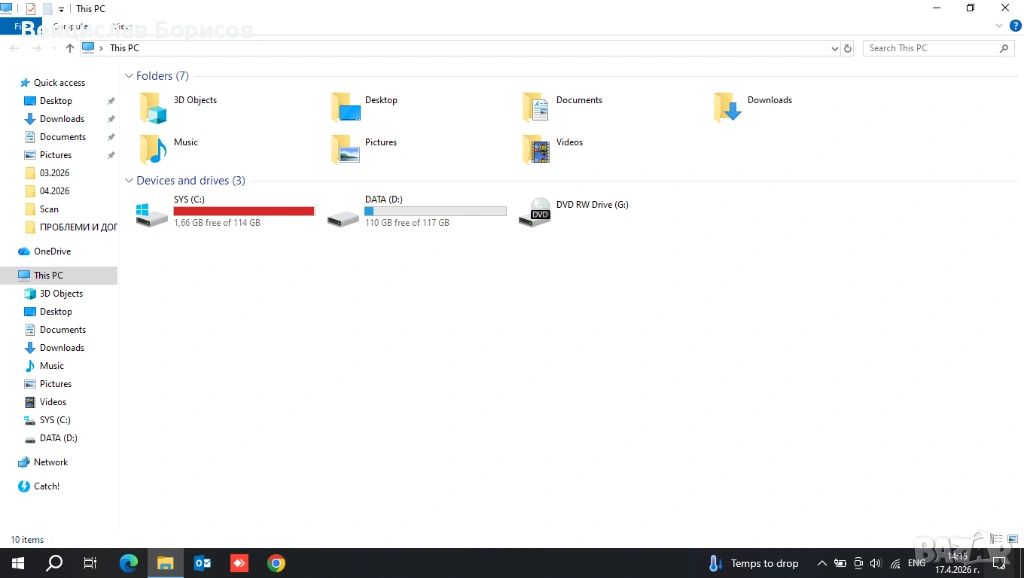Viewport: 1024px width, 578px height.
Task: Launch Microsoft Edge from the taskbar
Action: point(129,563)
